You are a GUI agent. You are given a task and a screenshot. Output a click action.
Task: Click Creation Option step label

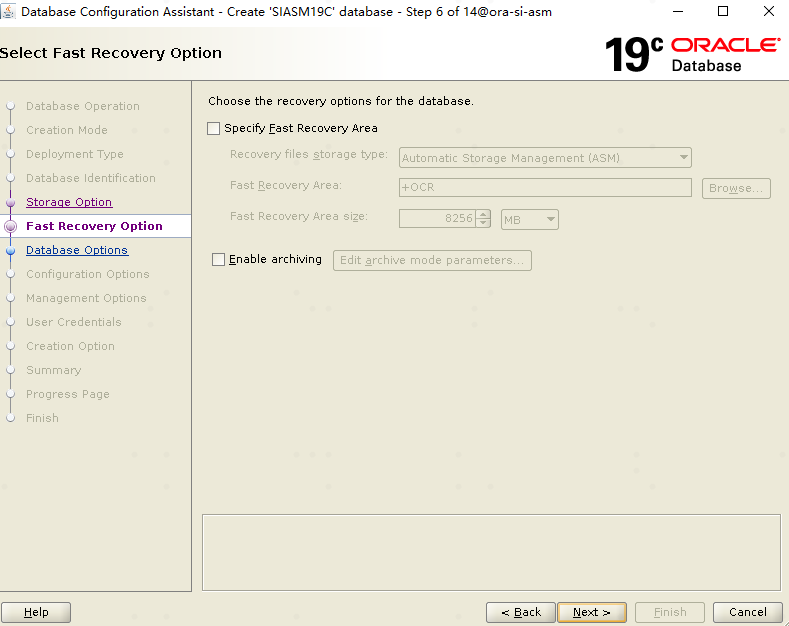[70, 346]
